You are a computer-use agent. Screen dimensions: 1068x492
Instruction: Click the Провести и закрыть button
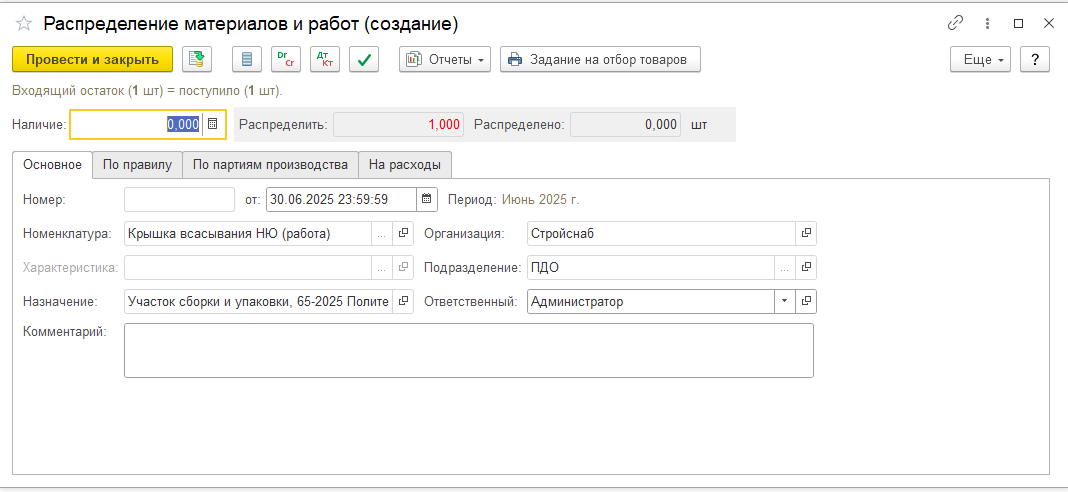point(92,60)
